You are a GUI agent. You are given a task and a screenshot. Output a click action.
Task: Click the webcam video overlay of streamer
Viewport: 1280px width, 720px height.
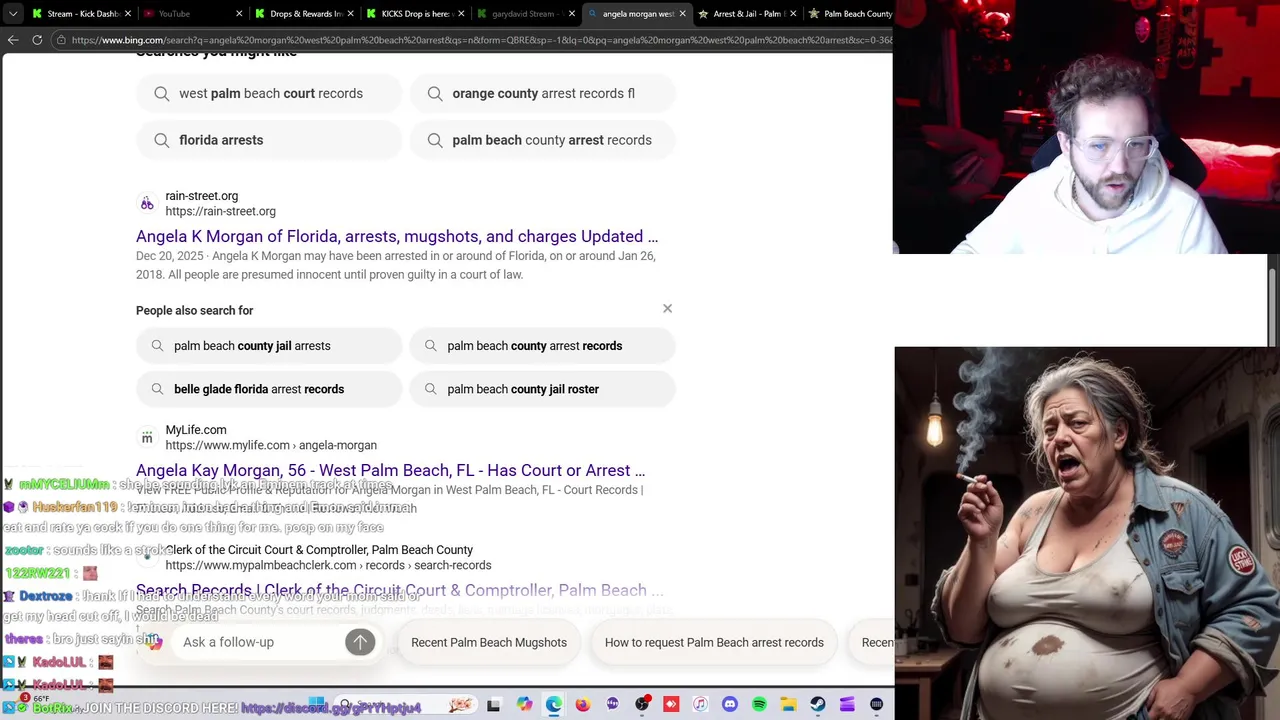(1086, 127)
